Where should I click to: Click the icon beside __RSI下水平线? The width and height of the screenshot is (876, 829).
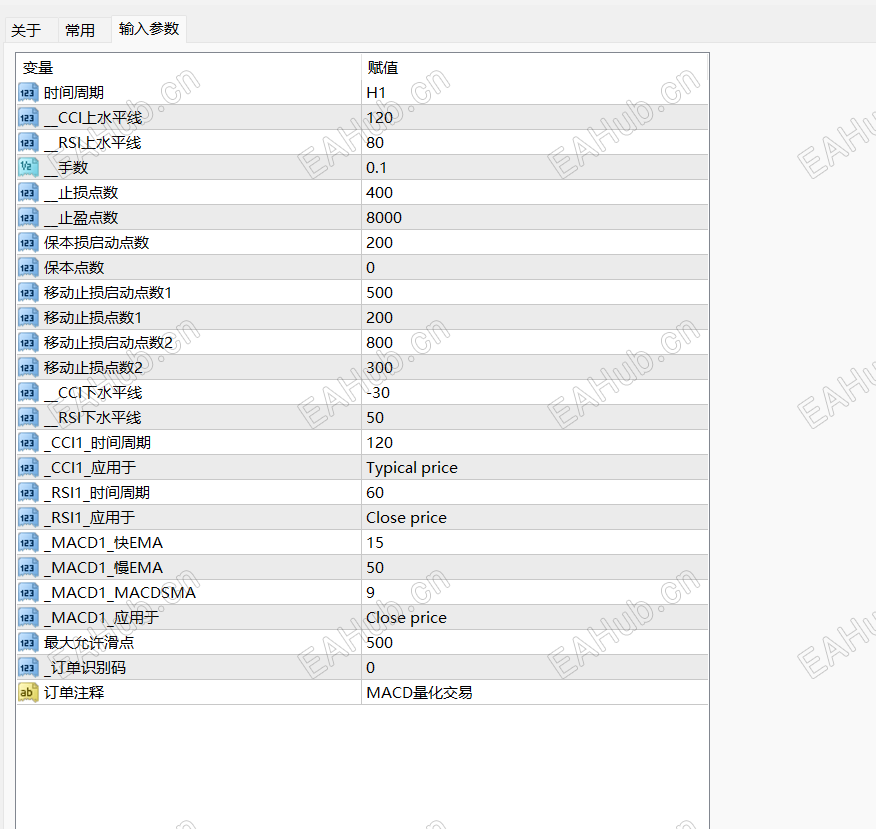click(x=28, y=418)
